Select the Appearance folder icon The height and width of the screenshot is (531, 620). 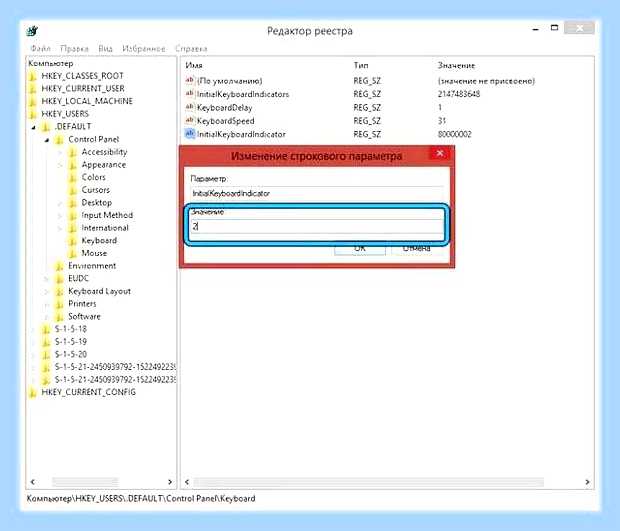point(73,164)
